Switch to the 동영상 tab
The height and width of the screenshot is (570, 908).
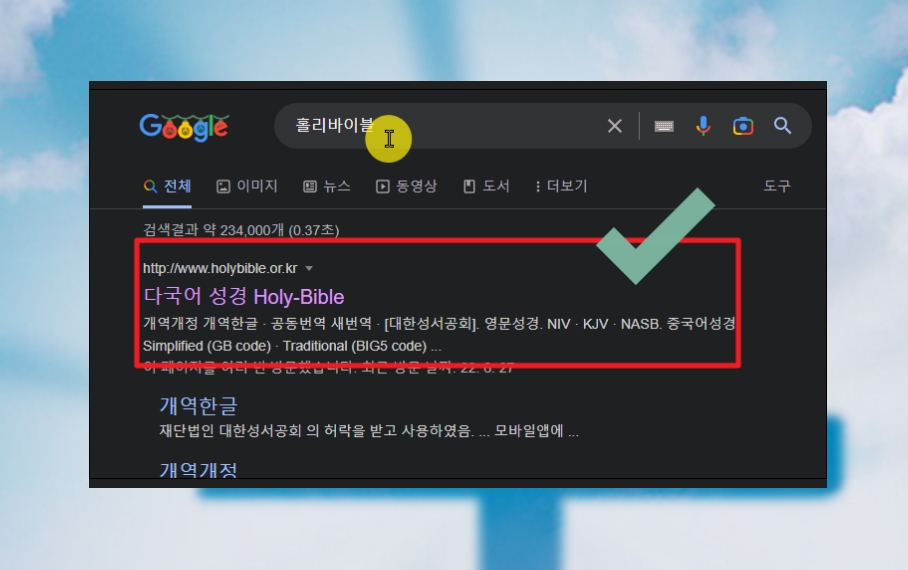[407, 186]
